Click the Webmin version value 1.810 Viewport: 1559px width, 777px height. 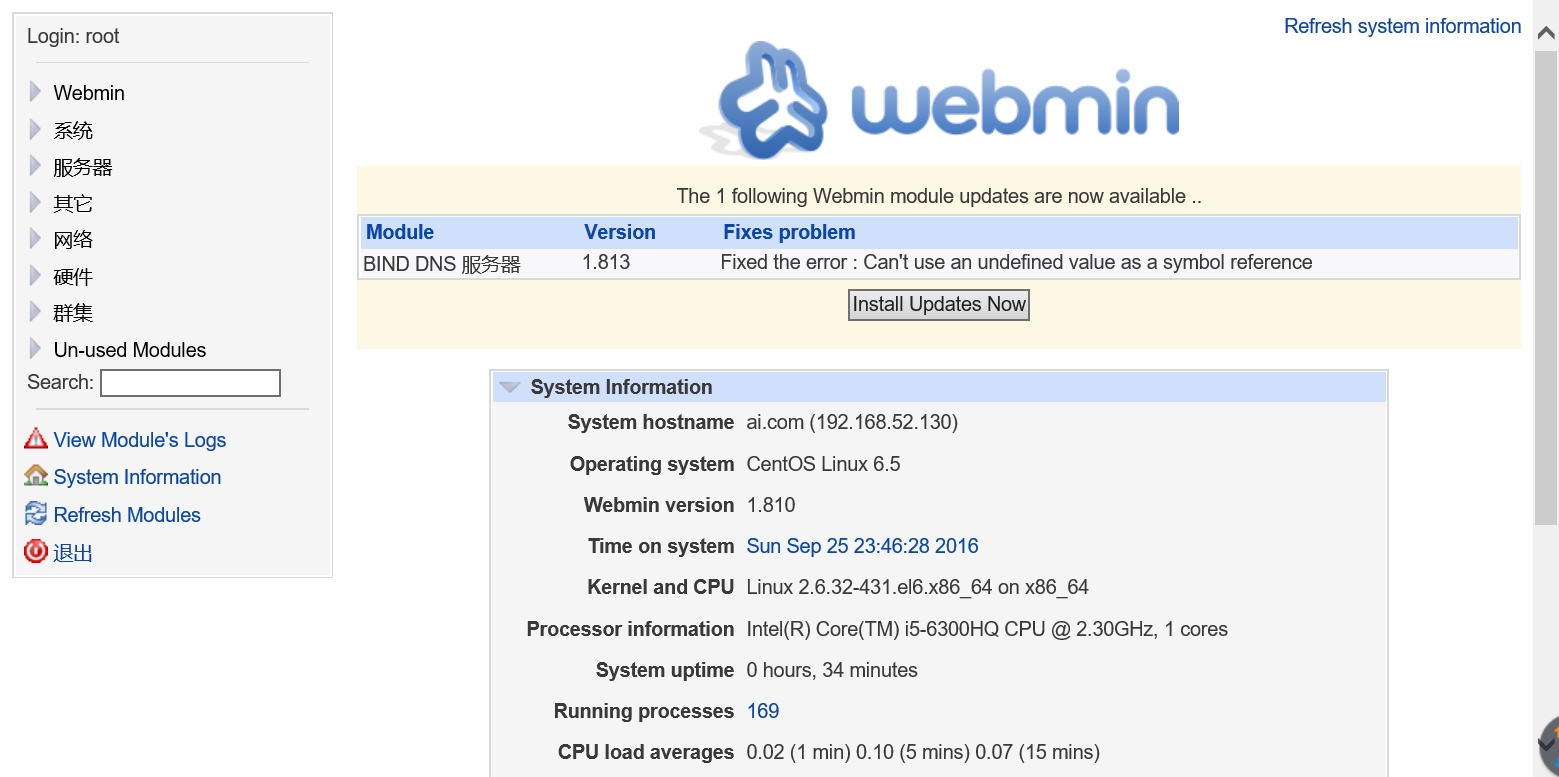tap(771, 505)
